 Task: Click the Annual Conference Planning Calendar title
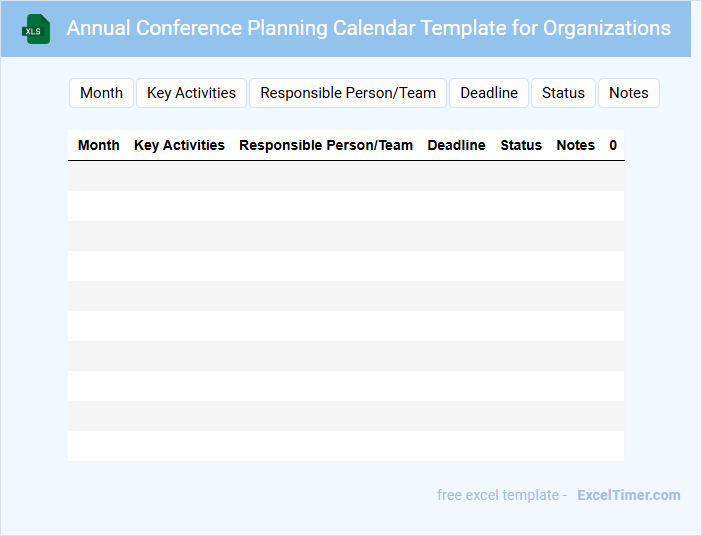coord(368,28)
